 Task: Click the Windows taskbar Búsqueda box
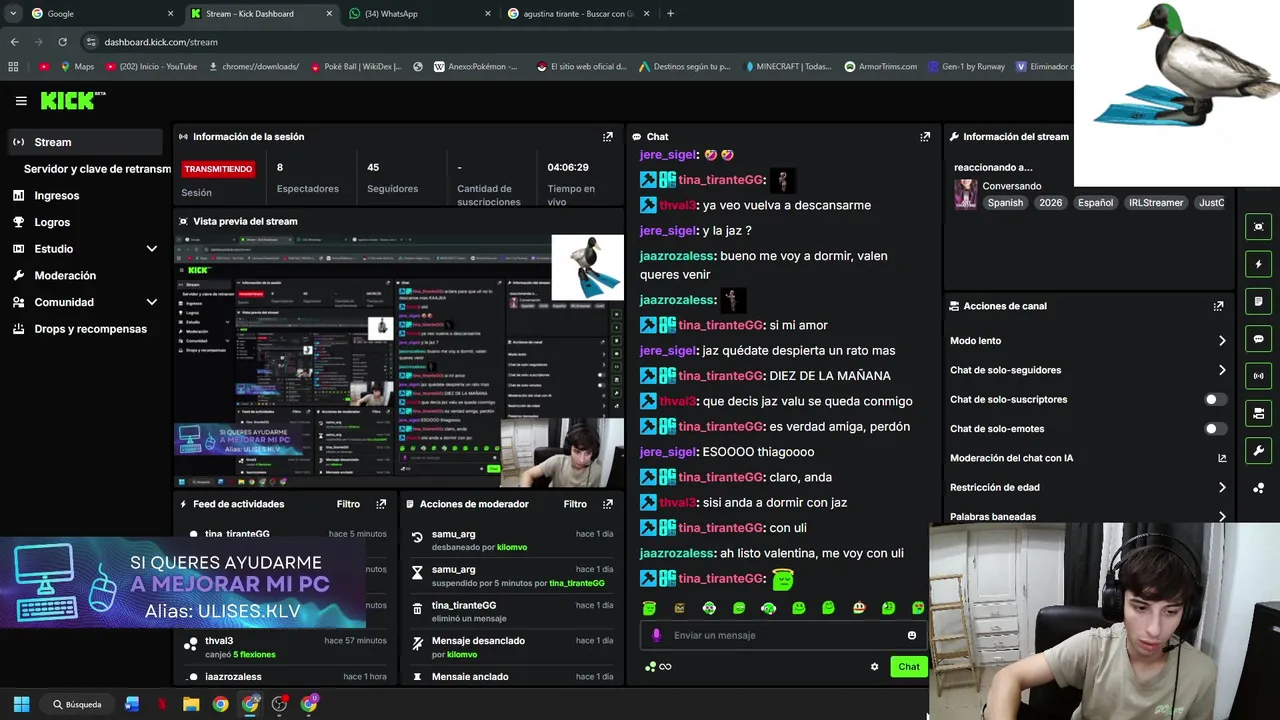(79, 704)
